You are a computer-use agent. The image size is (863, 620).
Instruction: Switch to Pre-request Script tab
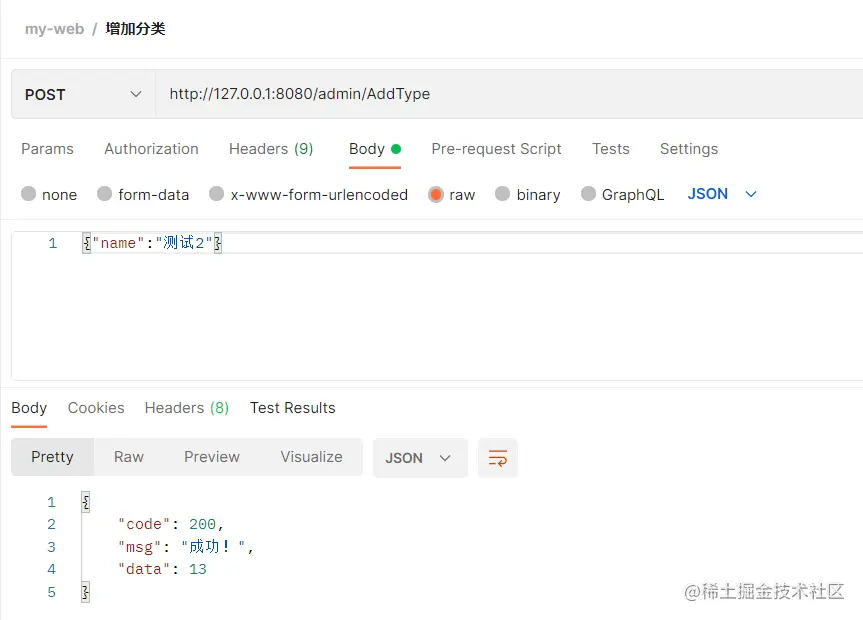pyautogui.click(x=496, y=149)
